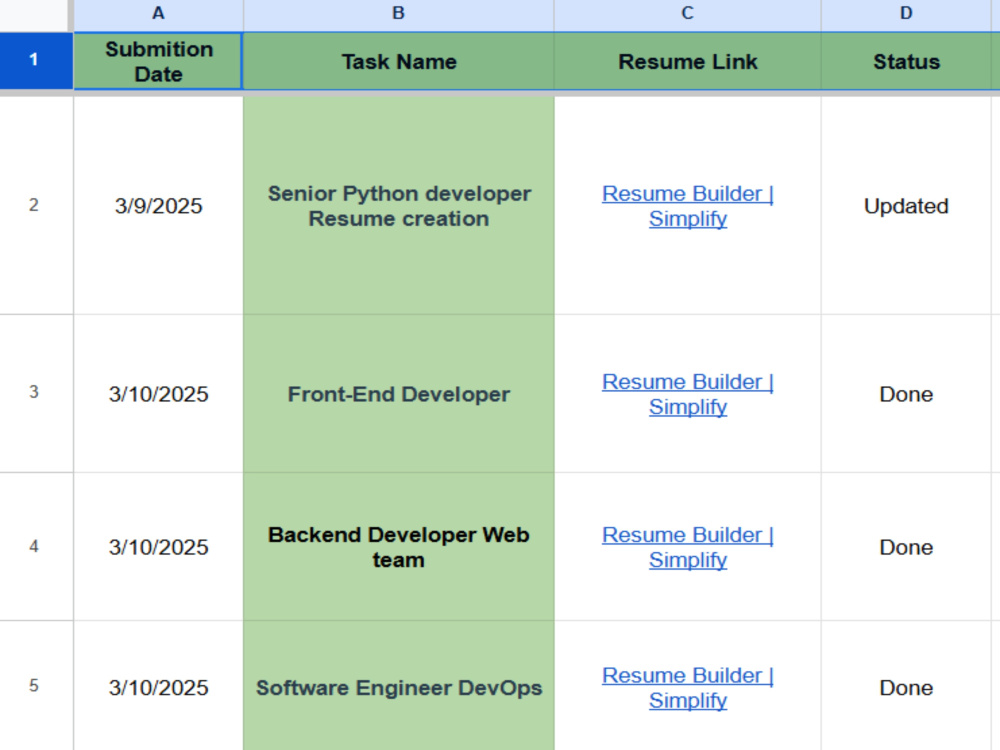This screenshot has width=1000, height=750.
Task: Select column D header
Action: (x=906, y=14)
